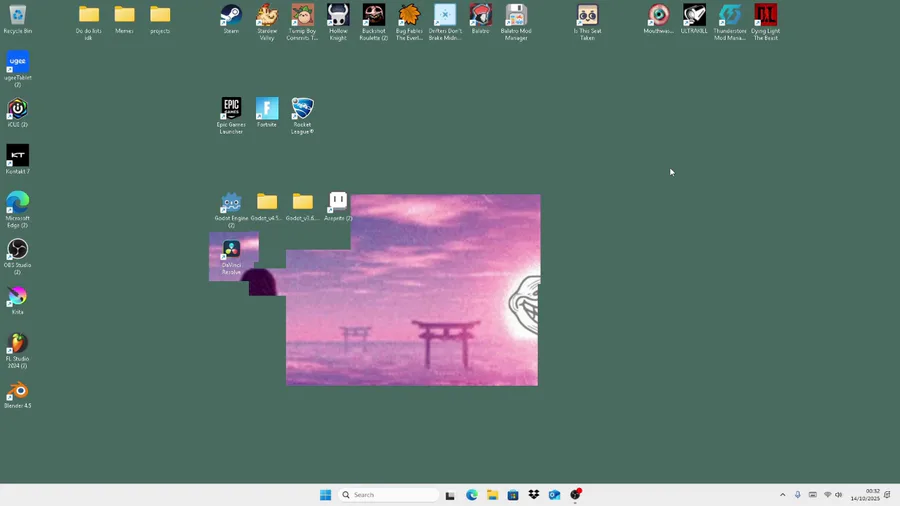
Task: Expand the hidden system tray icons
Action: click(782, 495)
